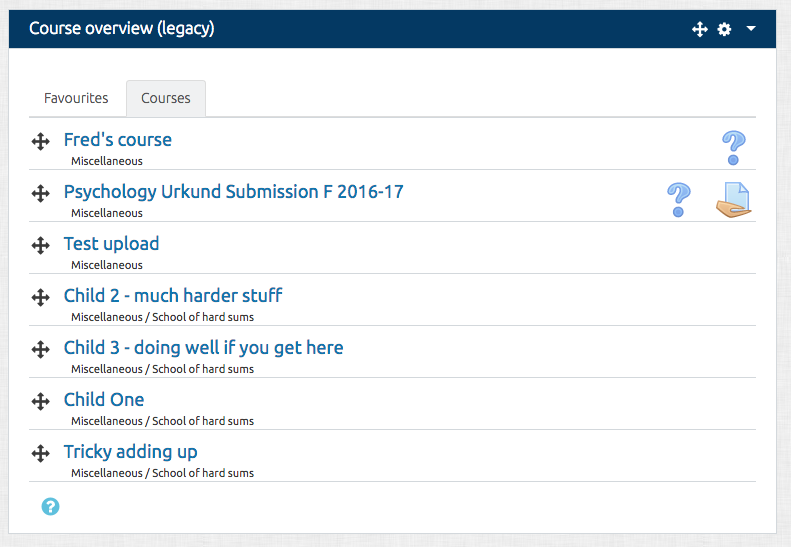This screenshot has width=791, height=547.
Task: Click the move handle beside Child 2 course
Action: click(x=40, y=297)
